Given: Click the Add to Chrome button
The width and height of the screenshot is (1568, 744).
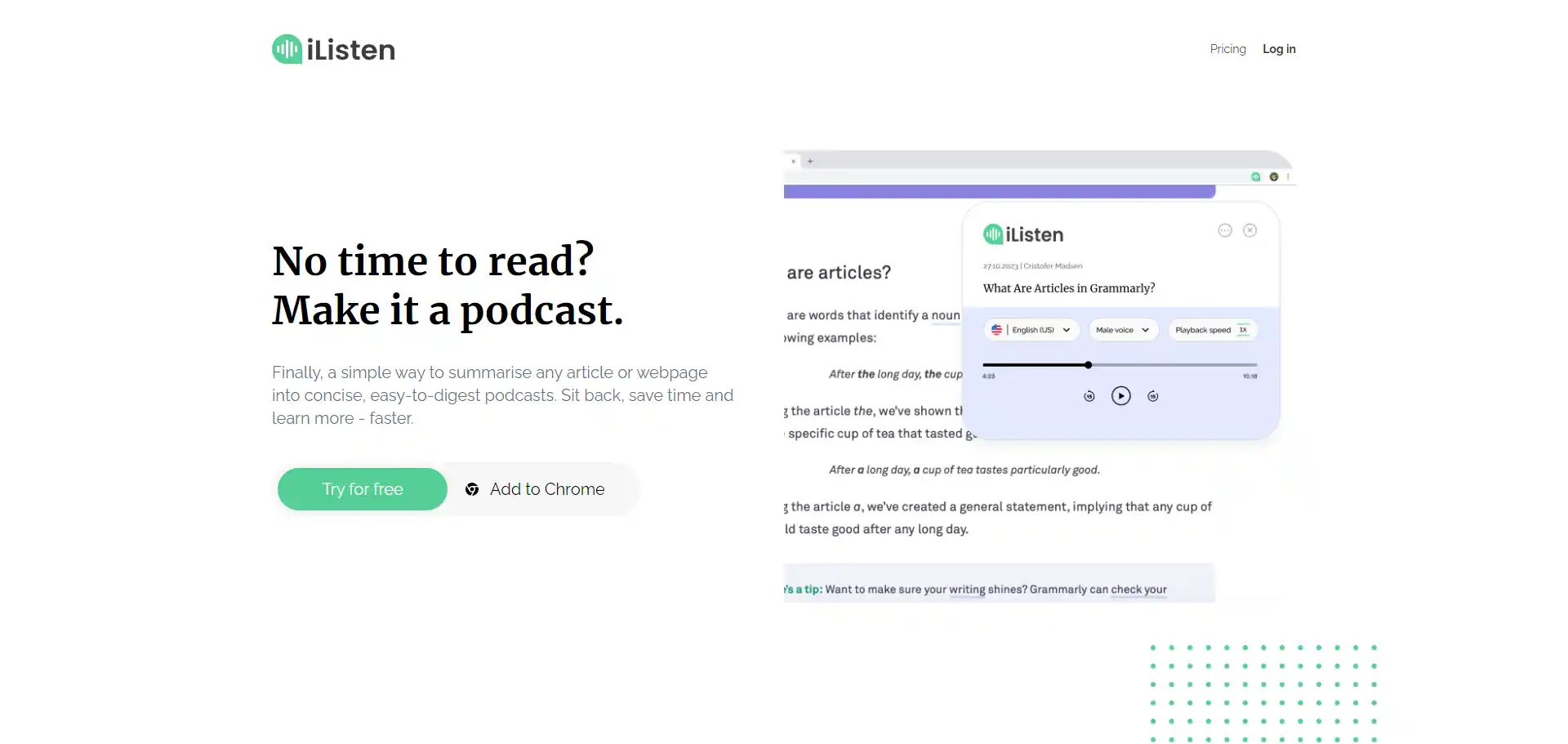Looking at the screenshot, I should pyautogui.click(x=535, y=489).
